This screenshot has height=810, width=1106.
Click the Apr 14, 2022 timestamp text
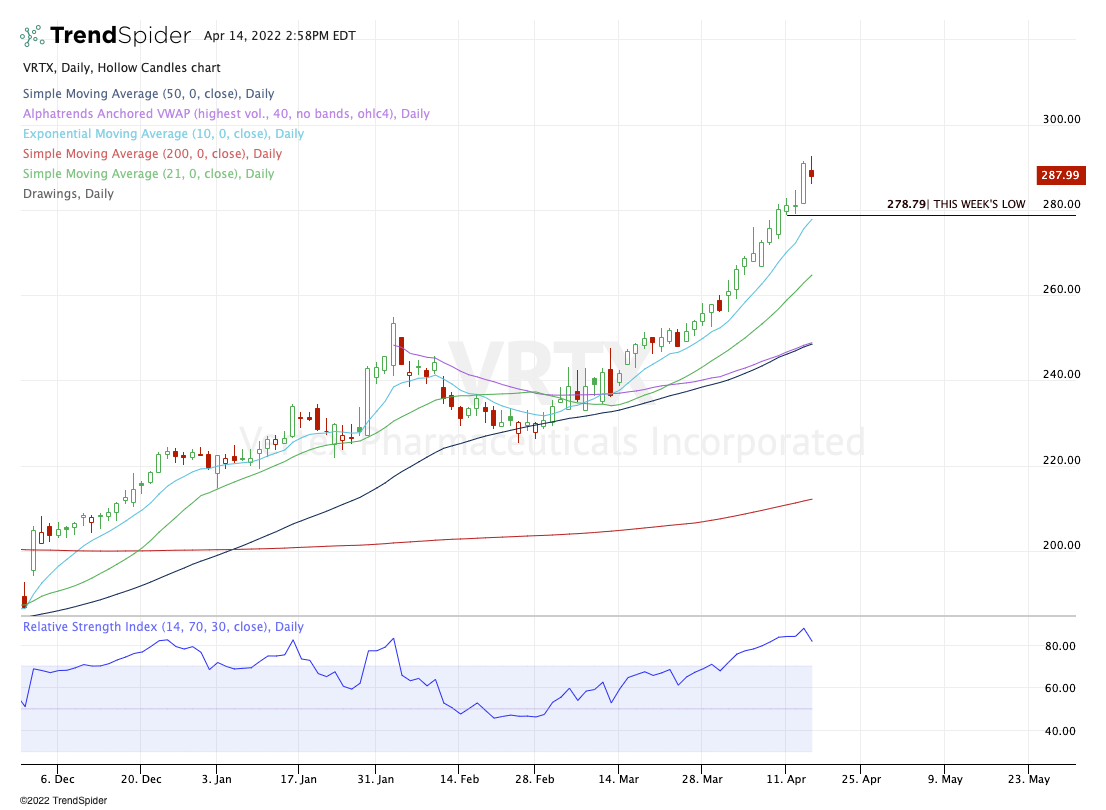(279, 36)
